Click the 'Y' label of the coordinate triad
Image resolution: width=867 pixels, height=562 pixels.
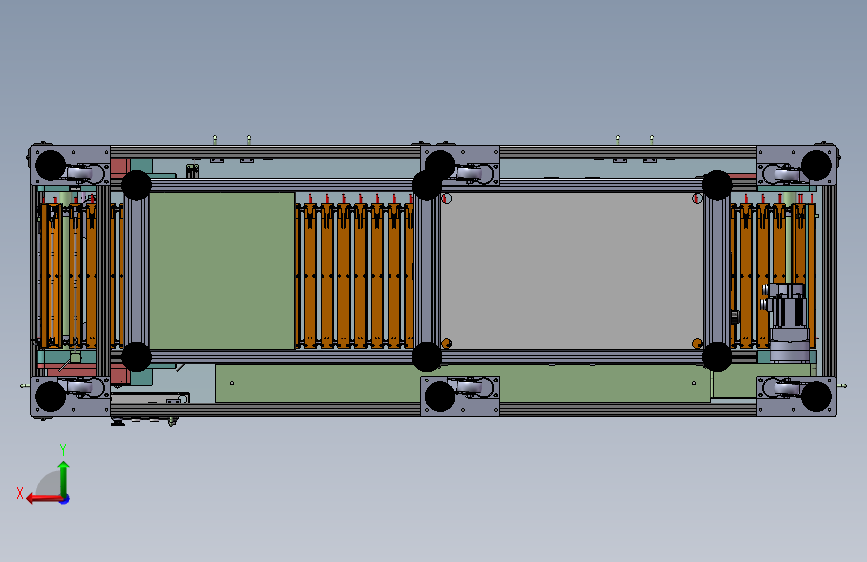[63, 449]
